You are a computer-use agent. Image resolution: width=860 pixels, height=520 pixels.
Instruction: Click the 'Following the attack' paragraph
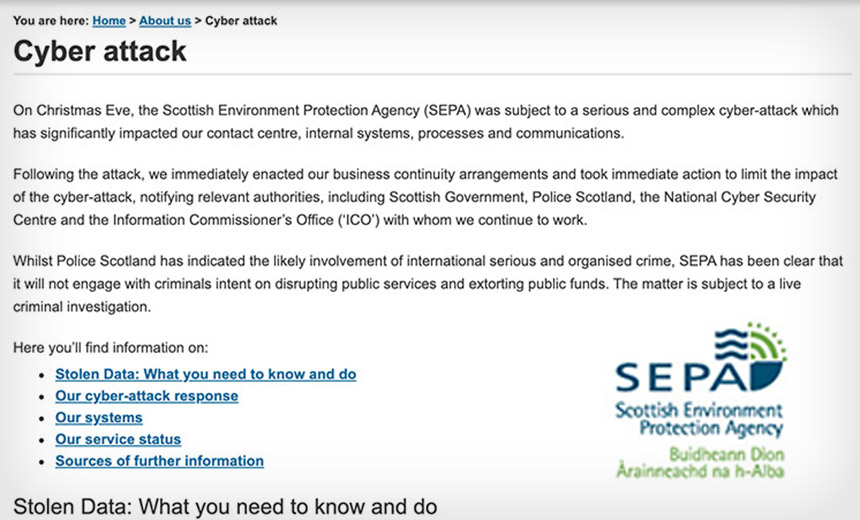pyautogui.click(x=420, y=197)
